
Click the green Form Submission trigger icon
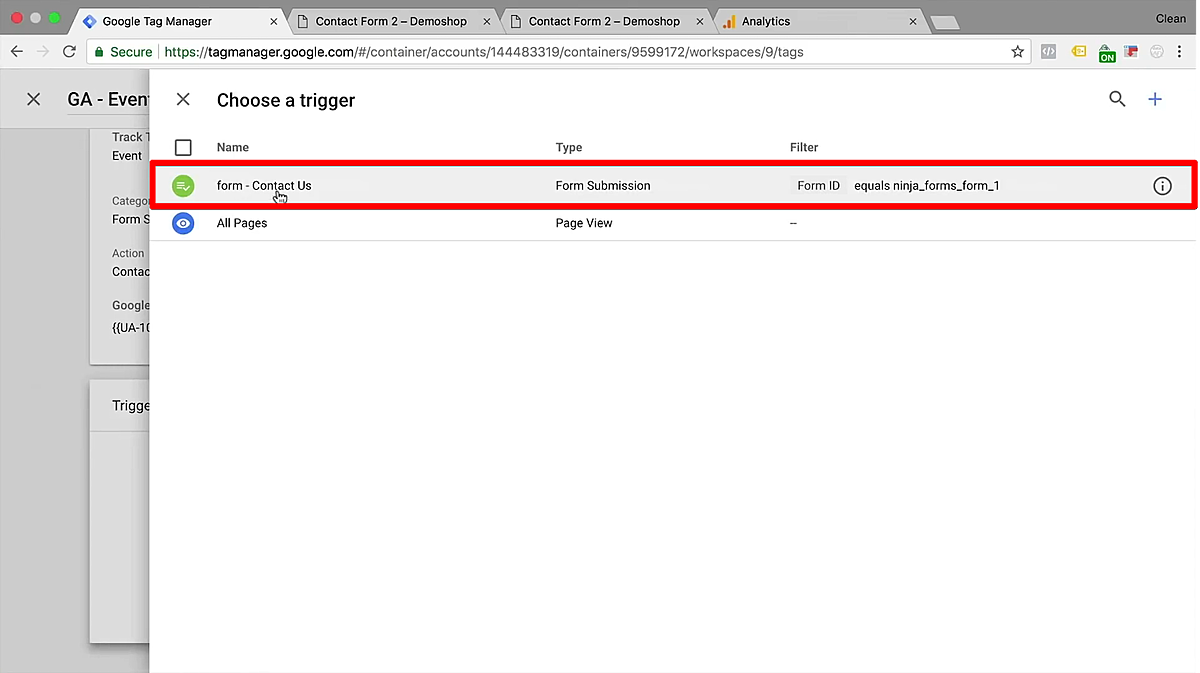183,186
